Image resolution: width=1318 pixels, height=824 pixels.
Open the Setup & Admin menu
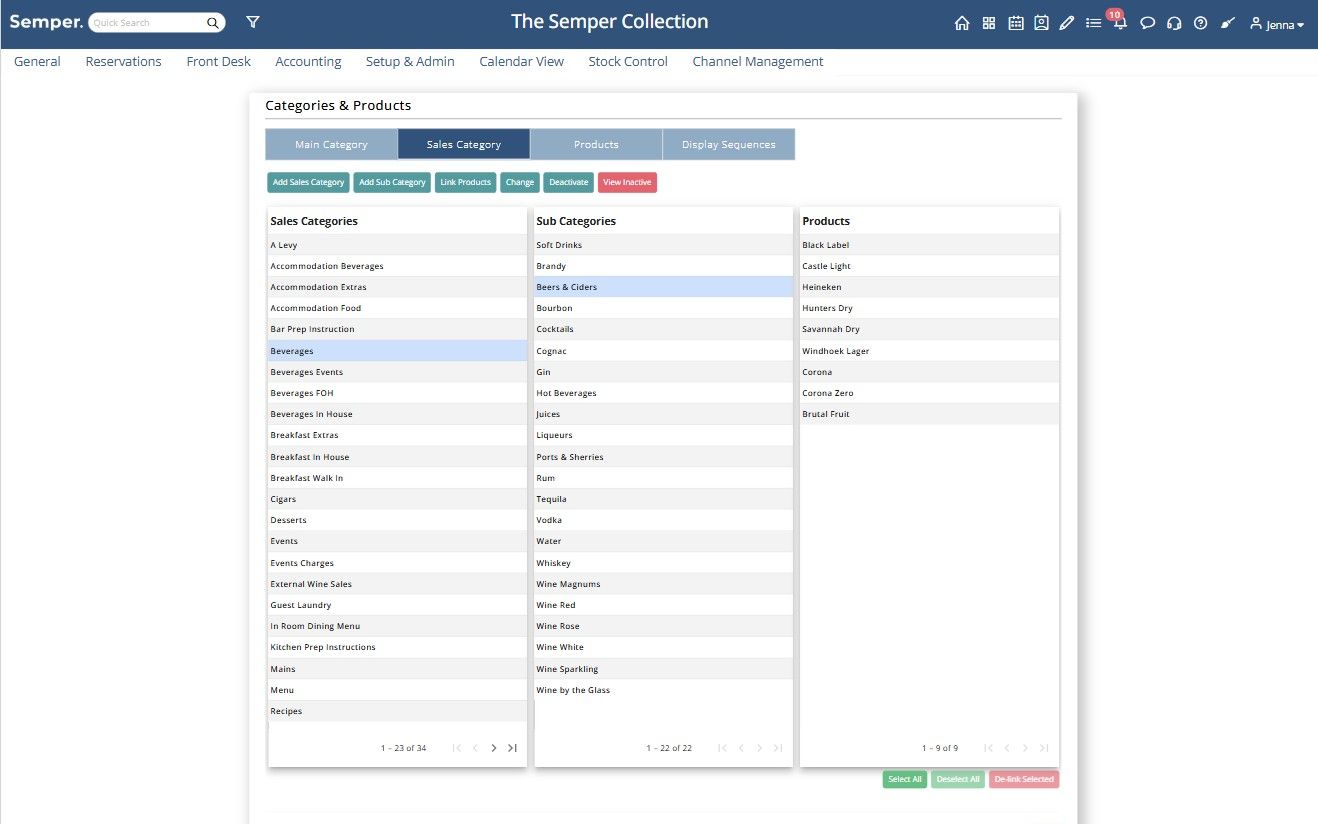pos(410,62)
